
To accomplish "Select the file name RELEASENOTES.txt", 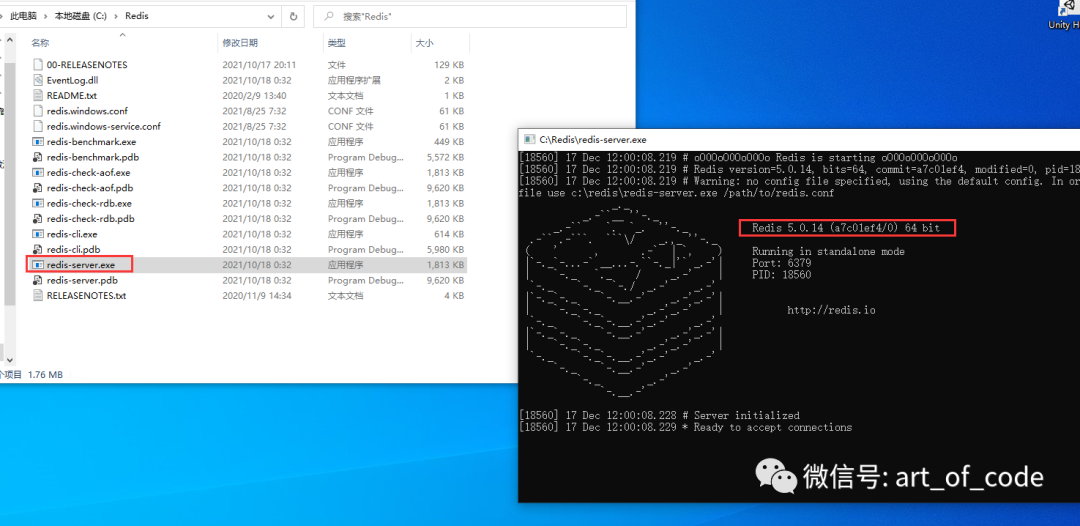I will 86,295.
